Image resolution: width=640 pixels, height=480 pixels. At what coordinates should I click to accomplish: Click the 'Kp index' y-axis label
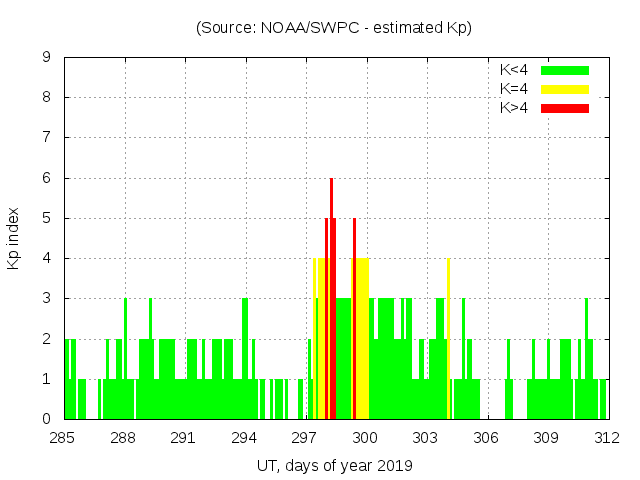coord(14,238)
